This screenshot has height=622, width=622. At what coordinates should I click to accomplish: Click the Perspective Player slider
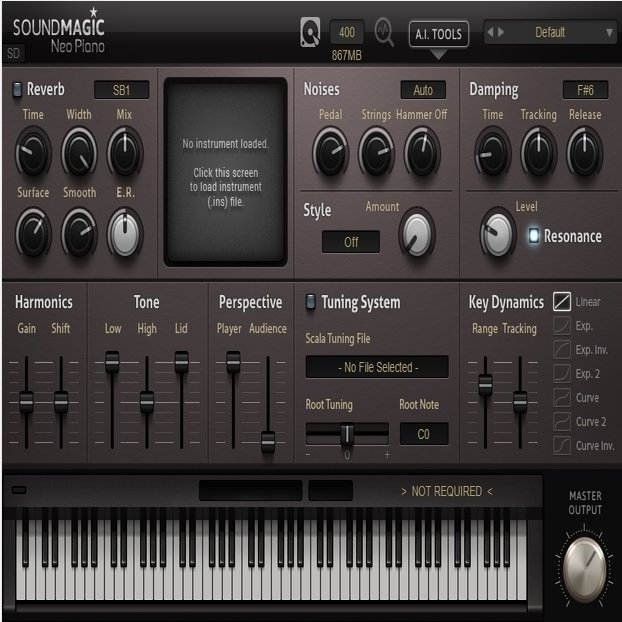point(233,361)
